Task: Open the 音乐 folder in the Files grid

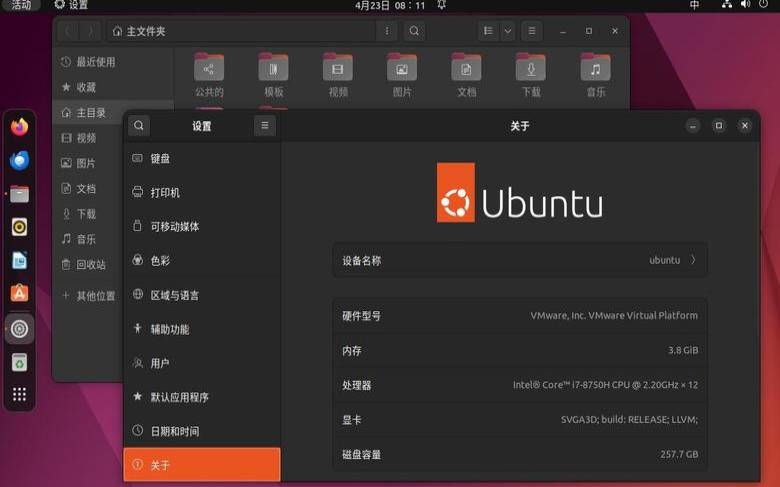Action: (595, 75)
